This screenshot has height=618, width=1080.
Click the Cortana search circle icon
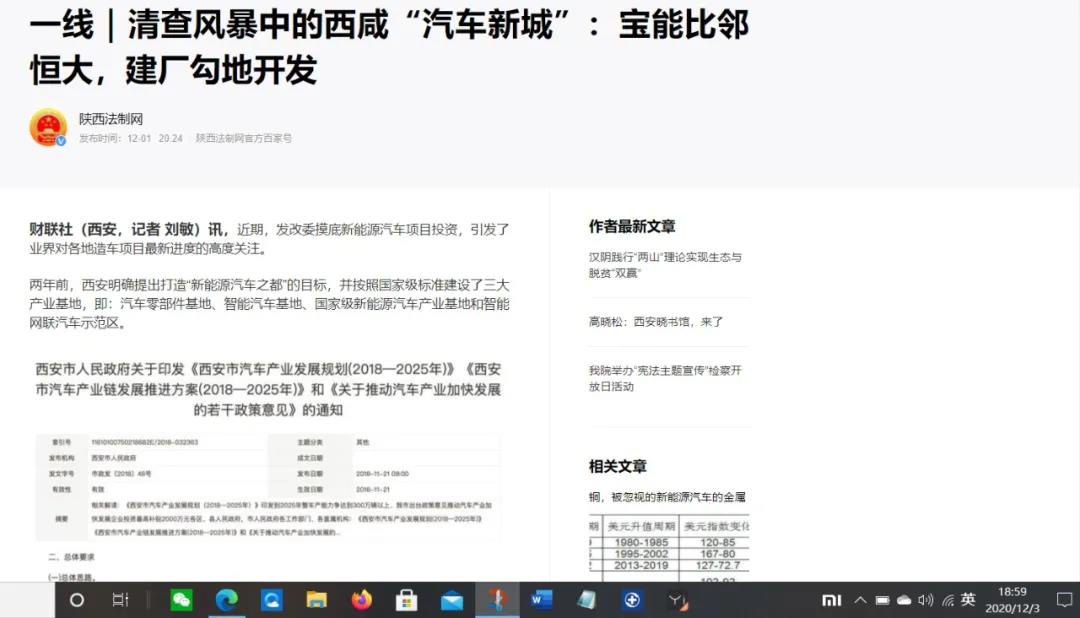click(77, 600)
